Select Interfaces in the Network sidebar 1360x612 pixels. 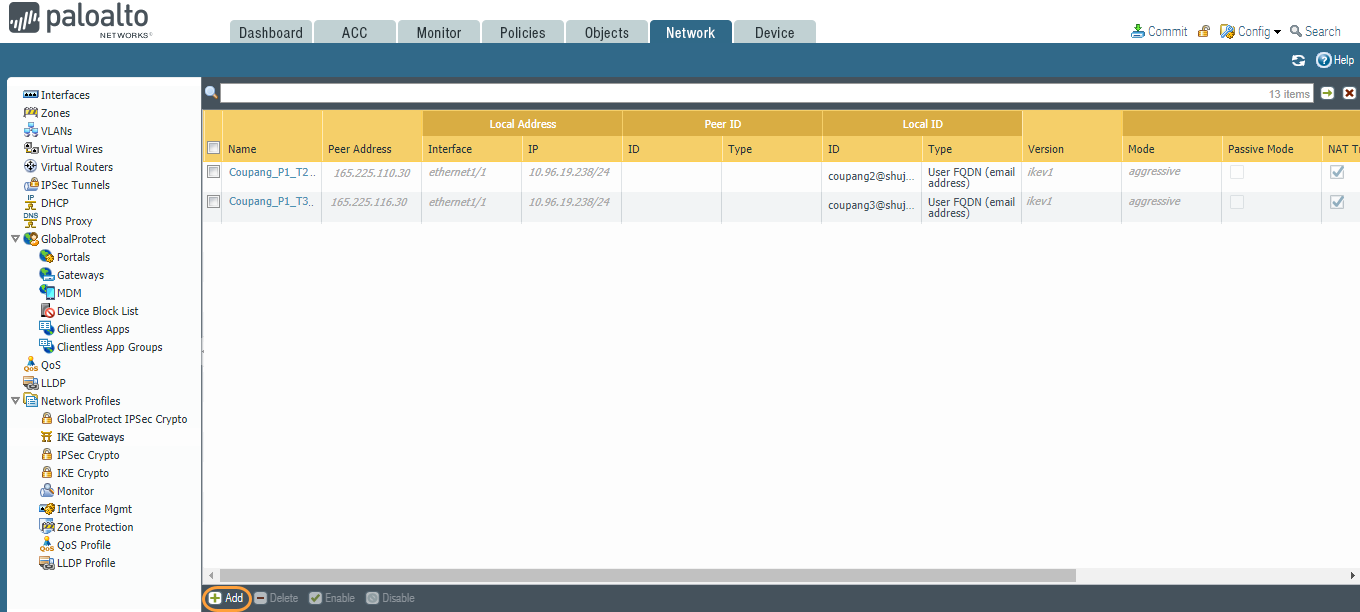click(x=64, y=94)
